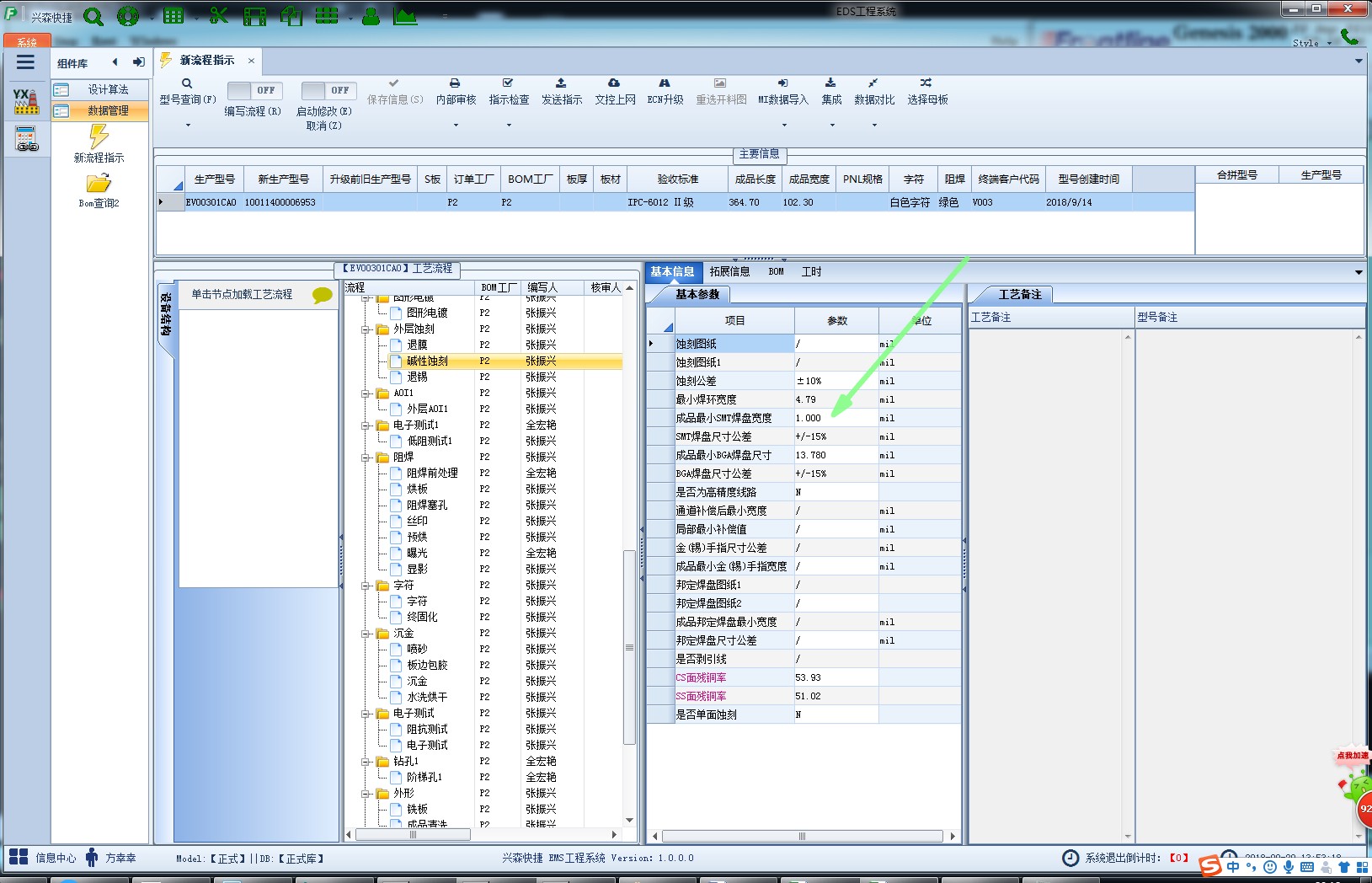Sort by the 成品长度 column header
Image resolution: width=1372 pixels, height=883 pixels.
tap(755, 179)
